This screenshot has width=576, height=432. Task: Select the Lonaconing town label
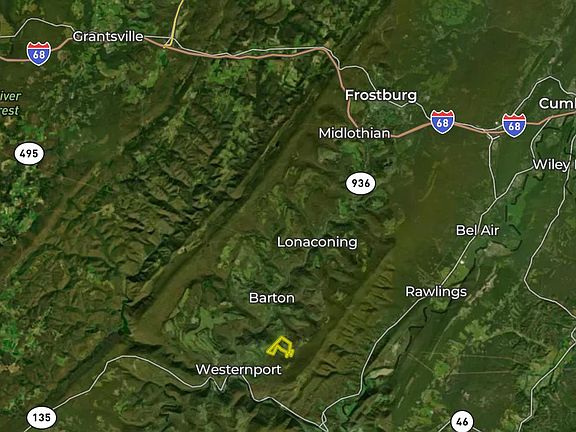click(x=317, y=242)
